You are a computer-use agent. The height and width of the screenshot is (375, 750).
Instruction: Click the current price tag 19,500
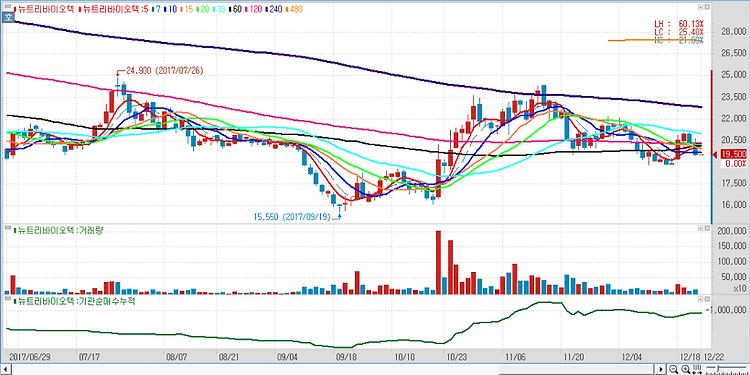pyautogui.click(x=732, y=154)
